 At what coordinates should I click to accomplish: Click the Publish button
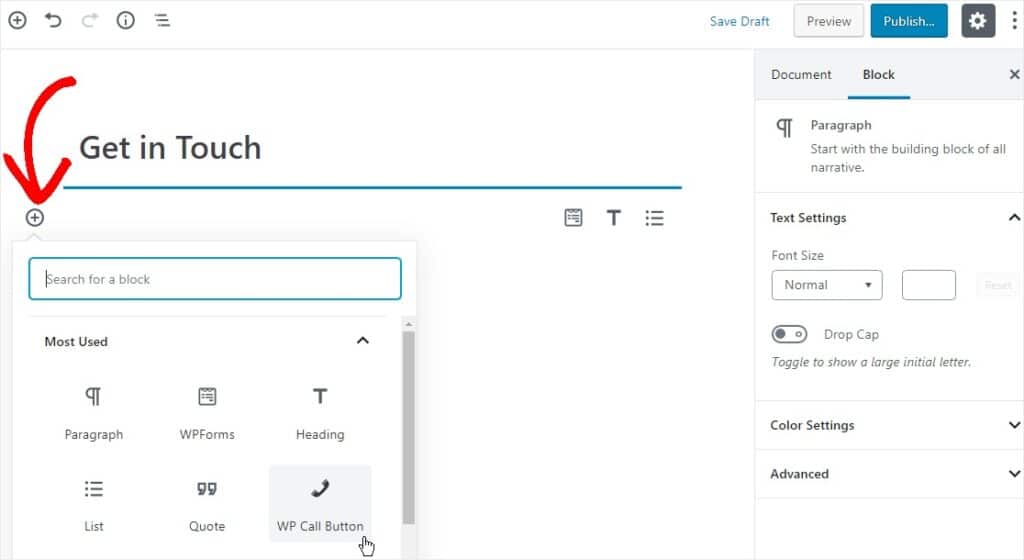[x=908, y=21]
